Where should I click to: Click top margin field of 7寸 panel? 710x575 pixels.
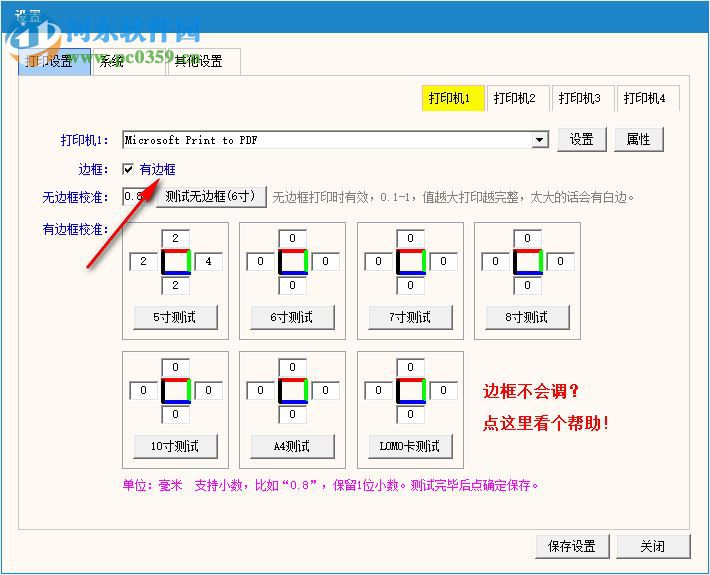410,238
